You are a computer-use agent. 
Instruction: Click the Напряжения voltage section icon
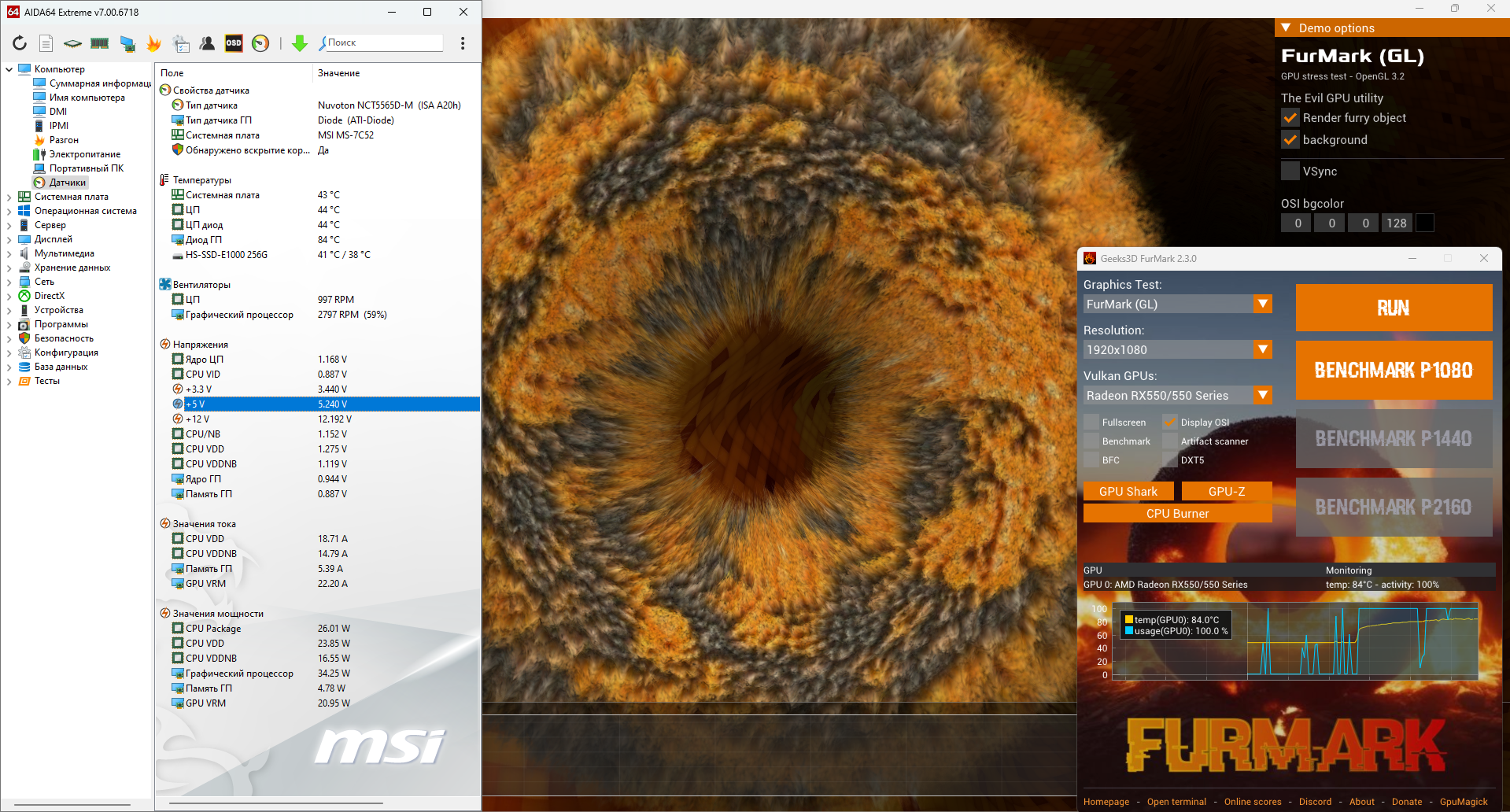(165, 344)
